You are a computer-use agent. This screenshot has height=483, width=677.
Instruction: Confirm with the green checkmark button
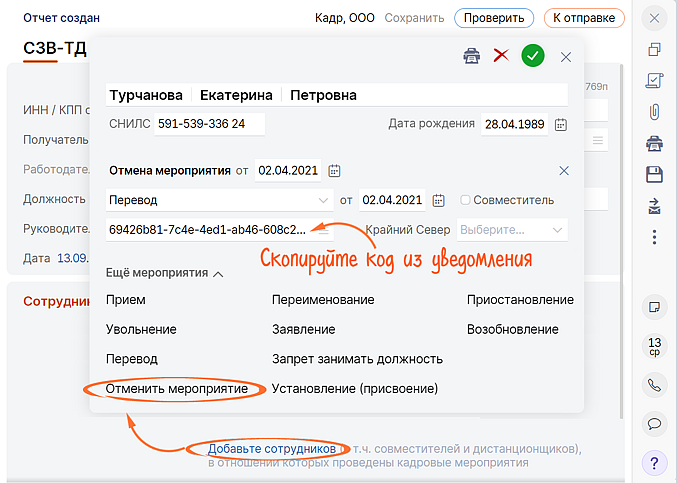click(533, 57)
